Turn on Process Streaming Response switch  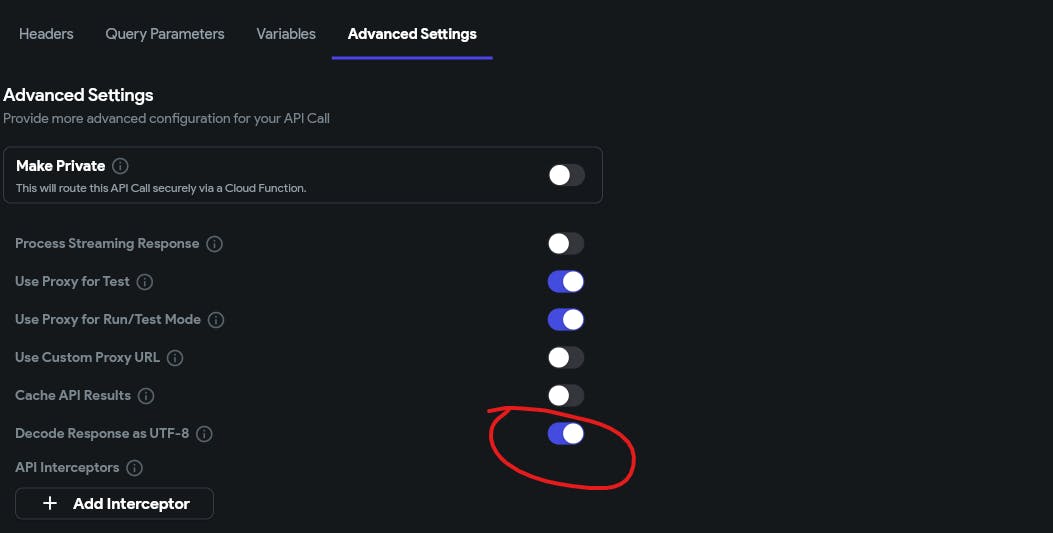point(565,244)
